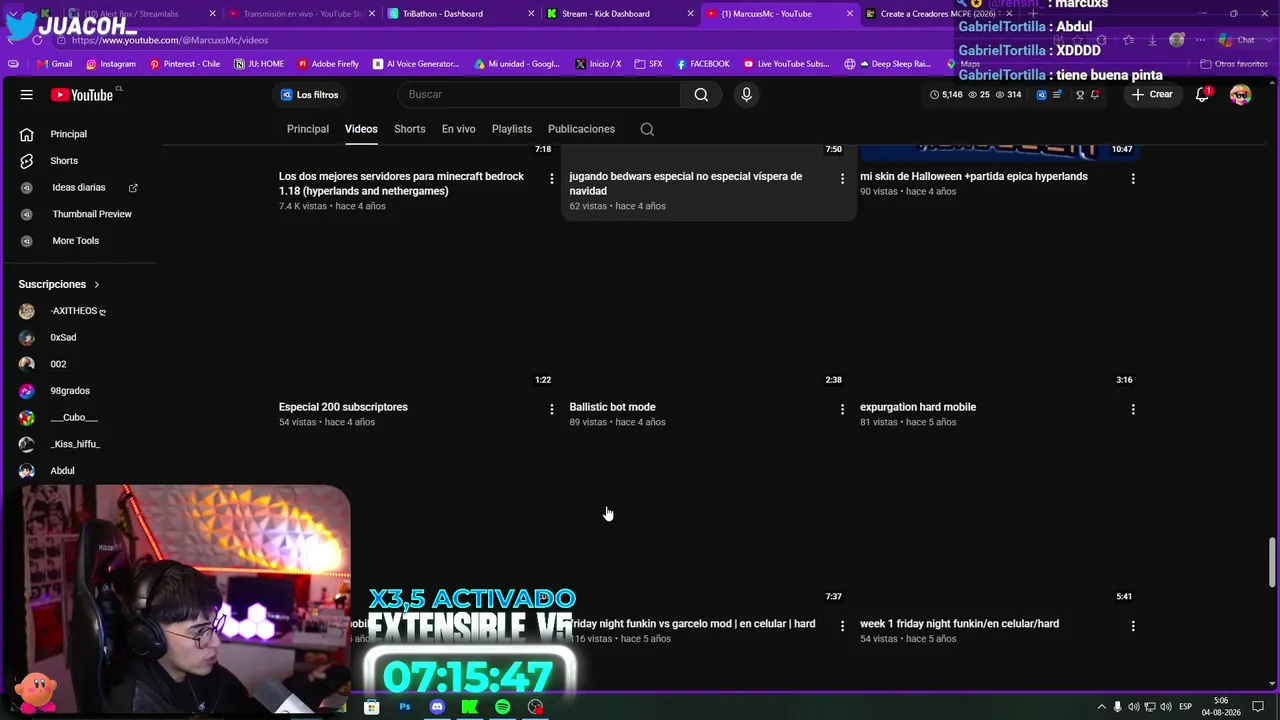
Task: Switch to the channel Shorts tab
Action: 410,129
